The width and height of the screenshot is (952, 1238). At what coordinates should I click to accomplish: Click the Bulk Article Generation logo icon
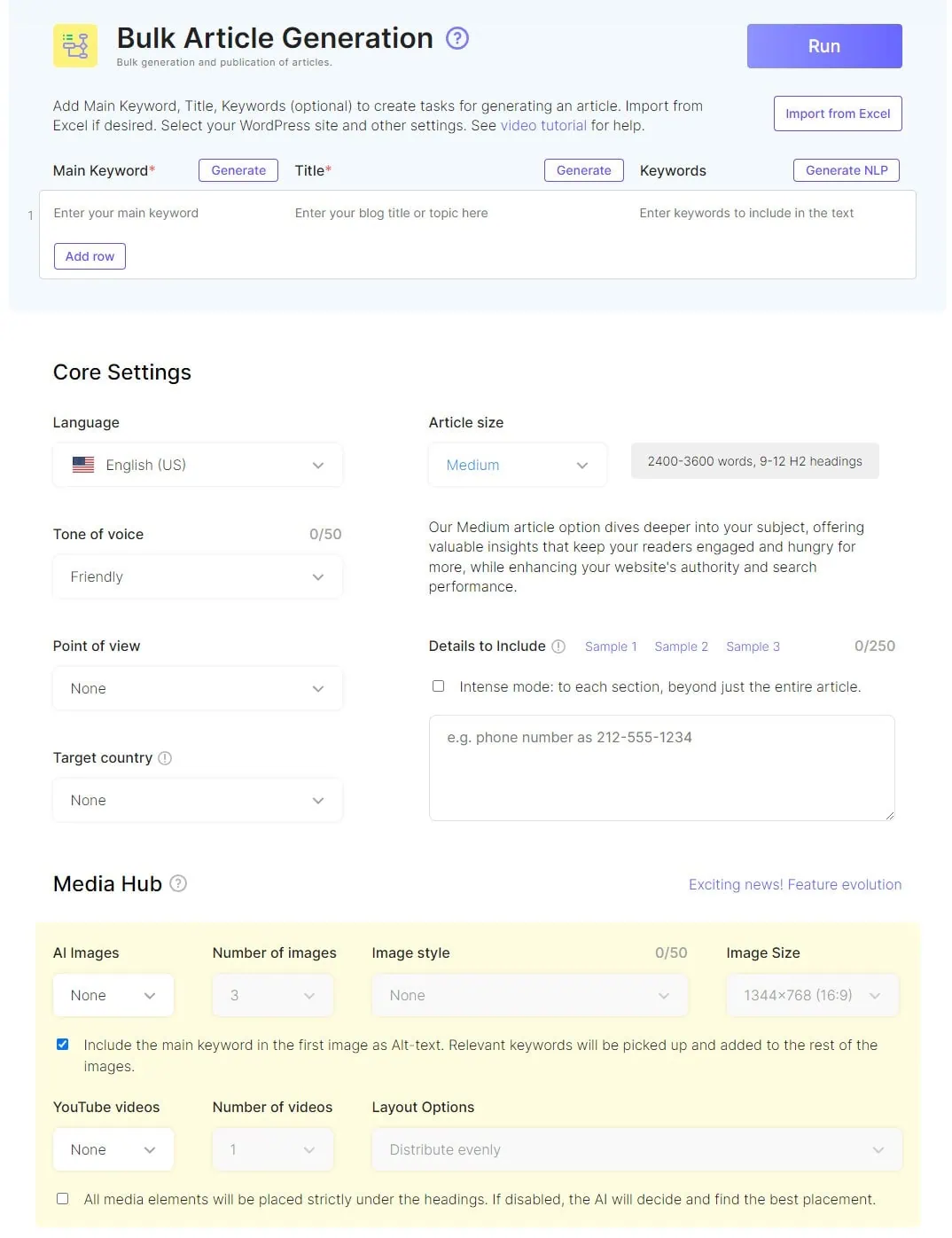75,46
